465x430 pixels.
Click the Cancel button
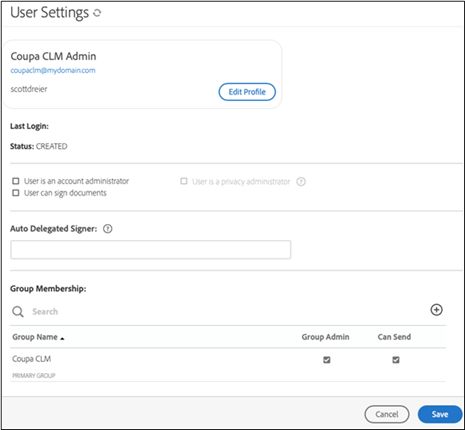pos(387,414)
